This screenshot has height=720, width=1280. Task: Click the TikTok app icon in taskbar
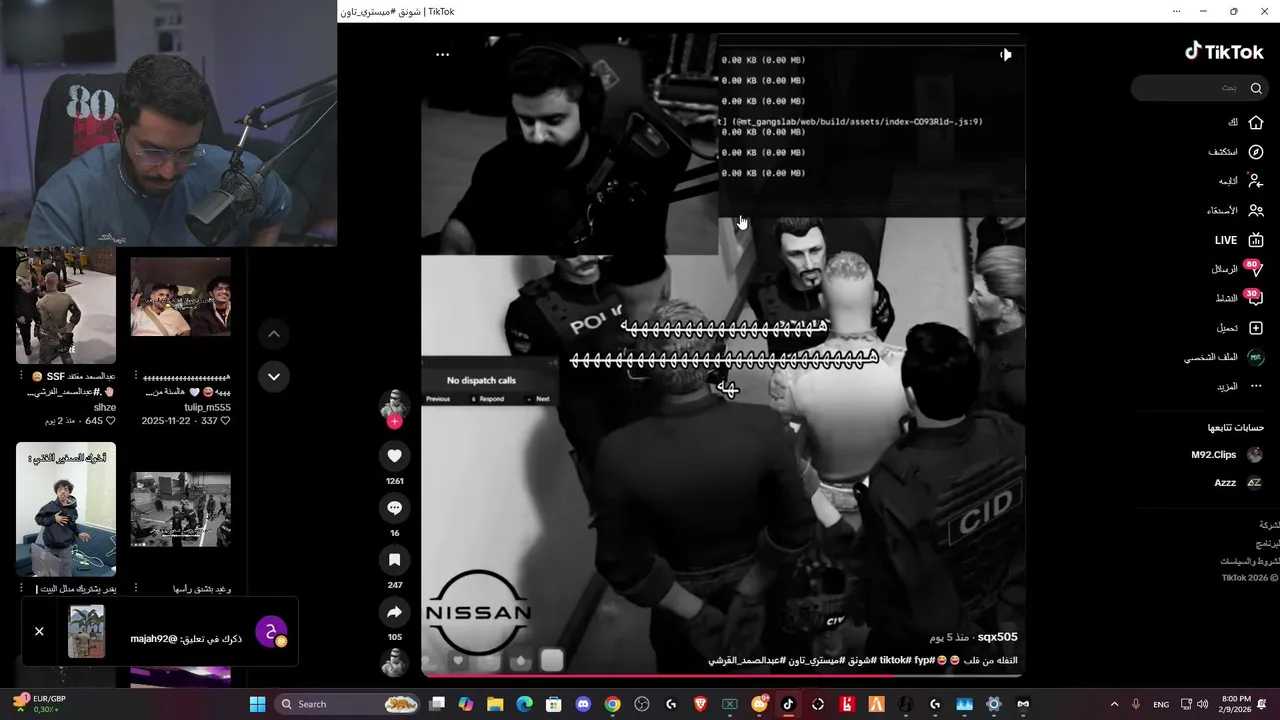click(788, 704)
